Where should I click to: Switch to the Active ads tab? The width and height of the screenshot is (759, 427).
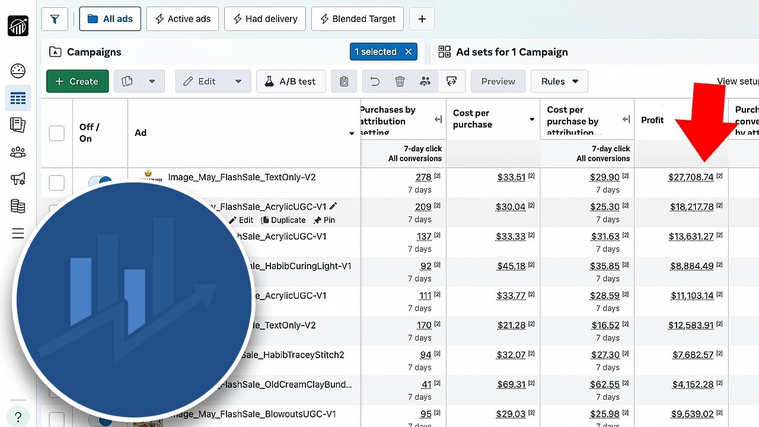[x=181, y=18]
